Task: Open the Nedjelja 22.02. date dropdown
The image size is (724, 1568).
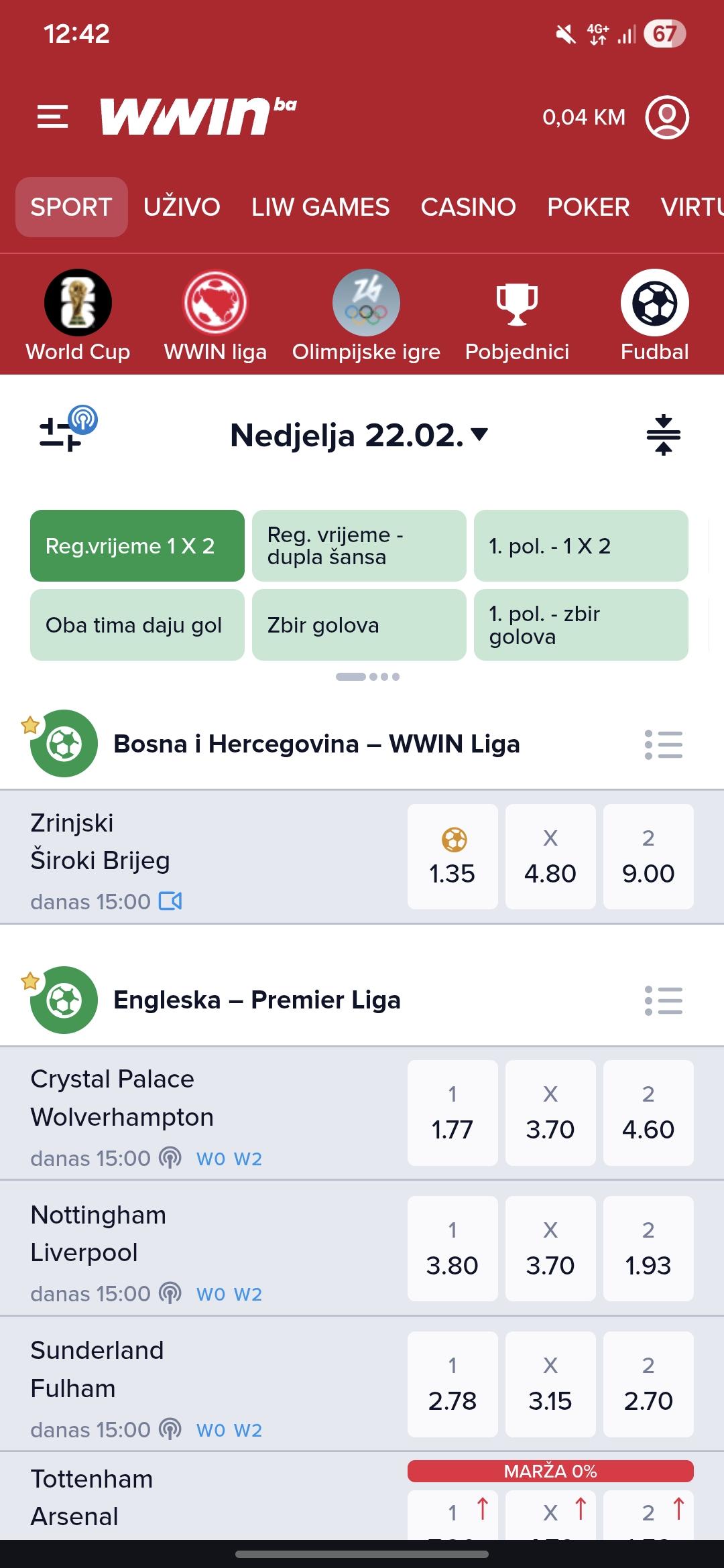Action: [x=359, y=436]
